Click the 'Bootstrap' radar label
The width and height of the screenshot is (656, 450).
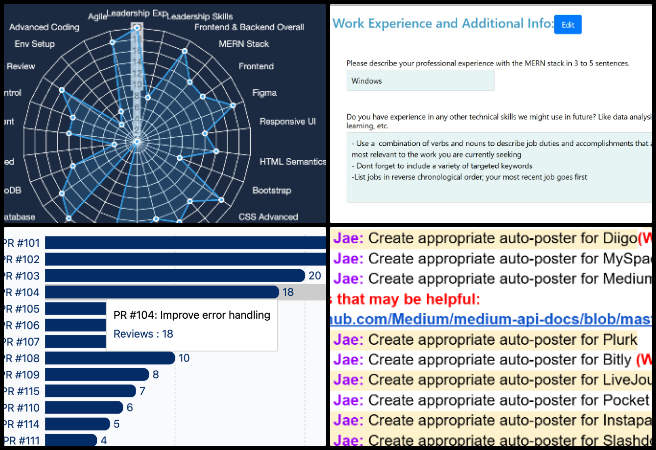[x=272, y=190]
